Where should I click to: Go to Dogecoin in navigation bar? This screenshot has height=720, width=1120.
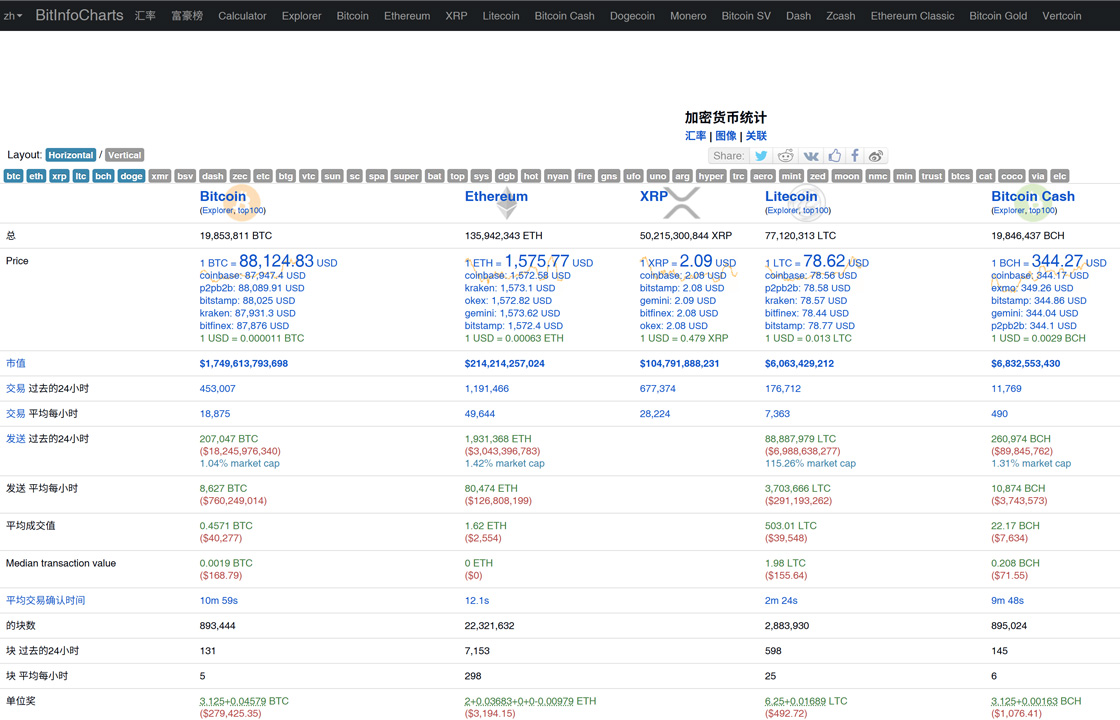tap(632, 16)
